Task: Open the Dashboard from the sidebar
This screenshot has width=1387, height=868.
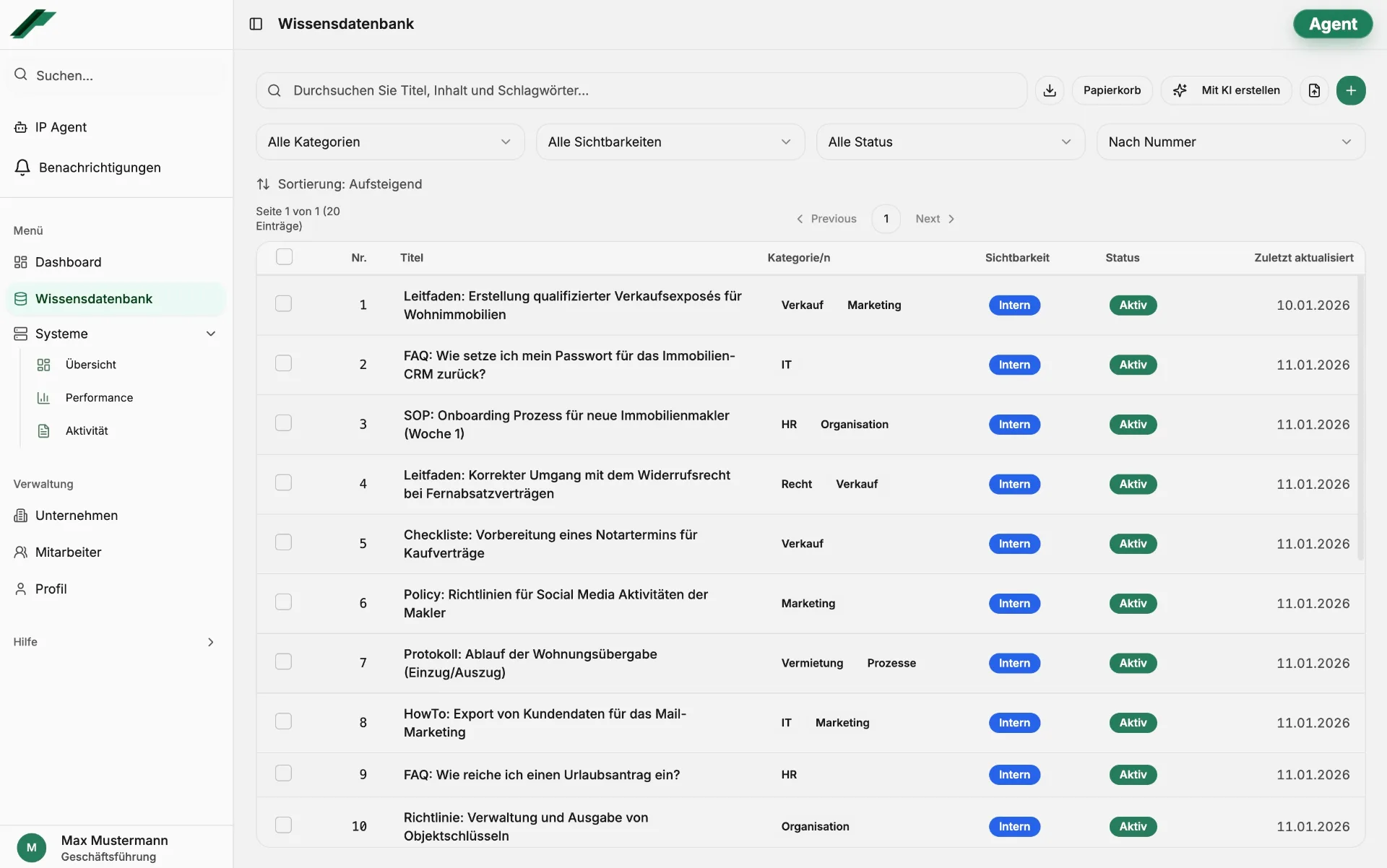Action: 68,261
